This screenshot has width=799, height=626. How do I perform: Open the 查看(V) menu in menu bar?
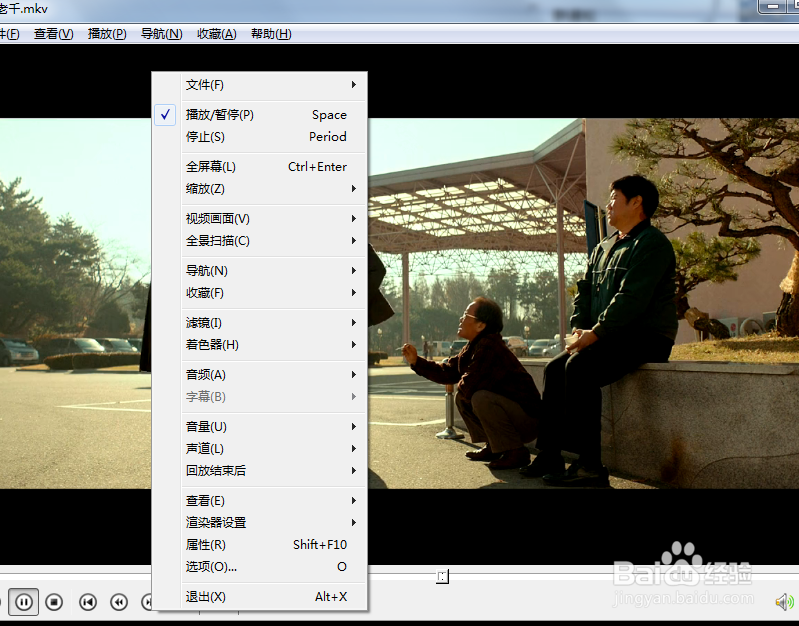(54, 34)
